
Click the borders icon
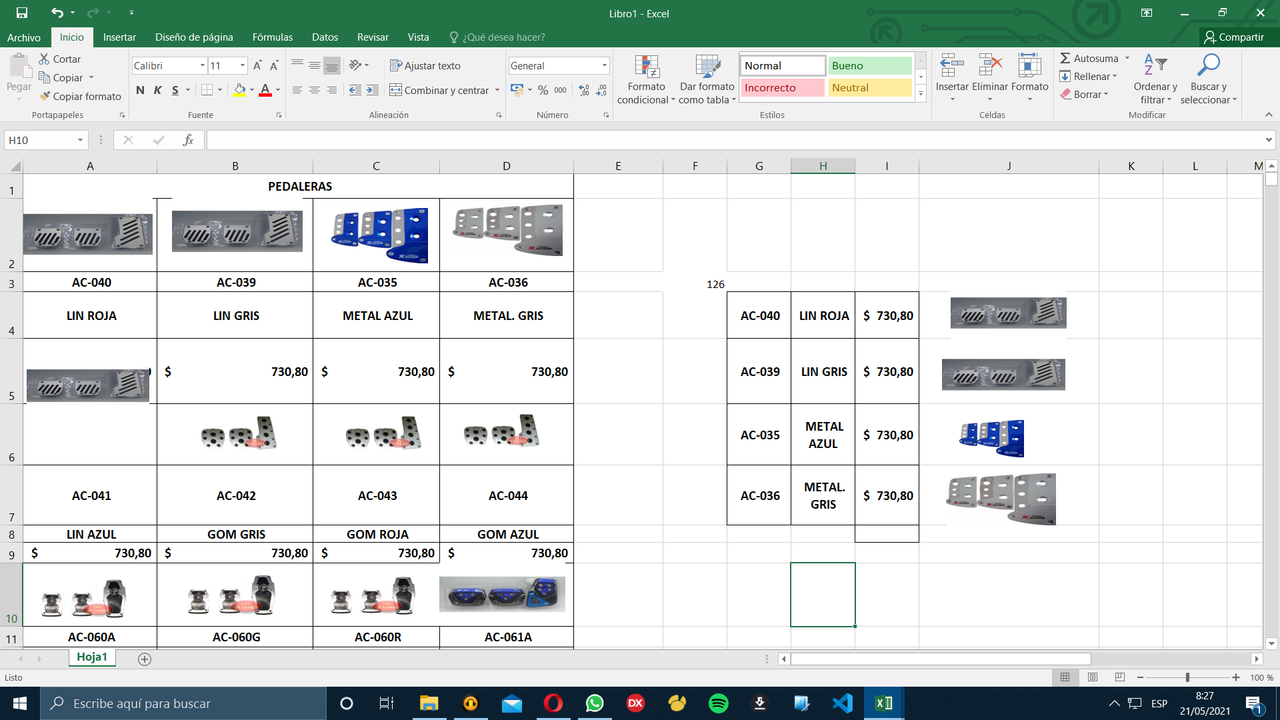206,90
